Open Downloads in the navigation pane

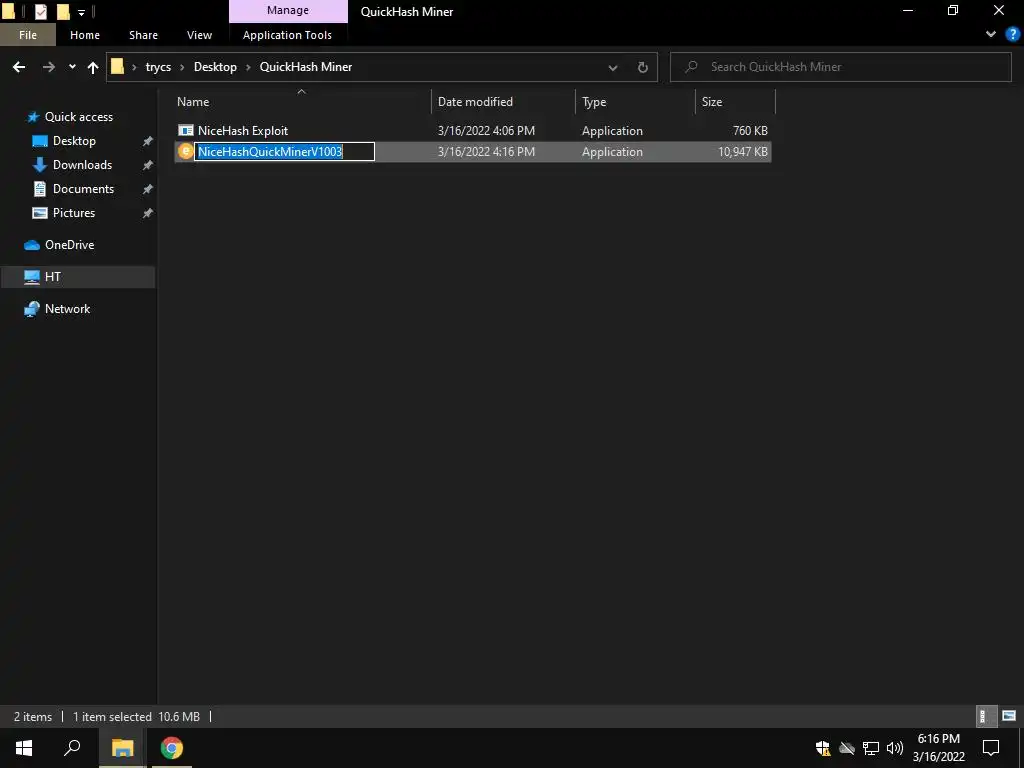(x=82, y=165)
